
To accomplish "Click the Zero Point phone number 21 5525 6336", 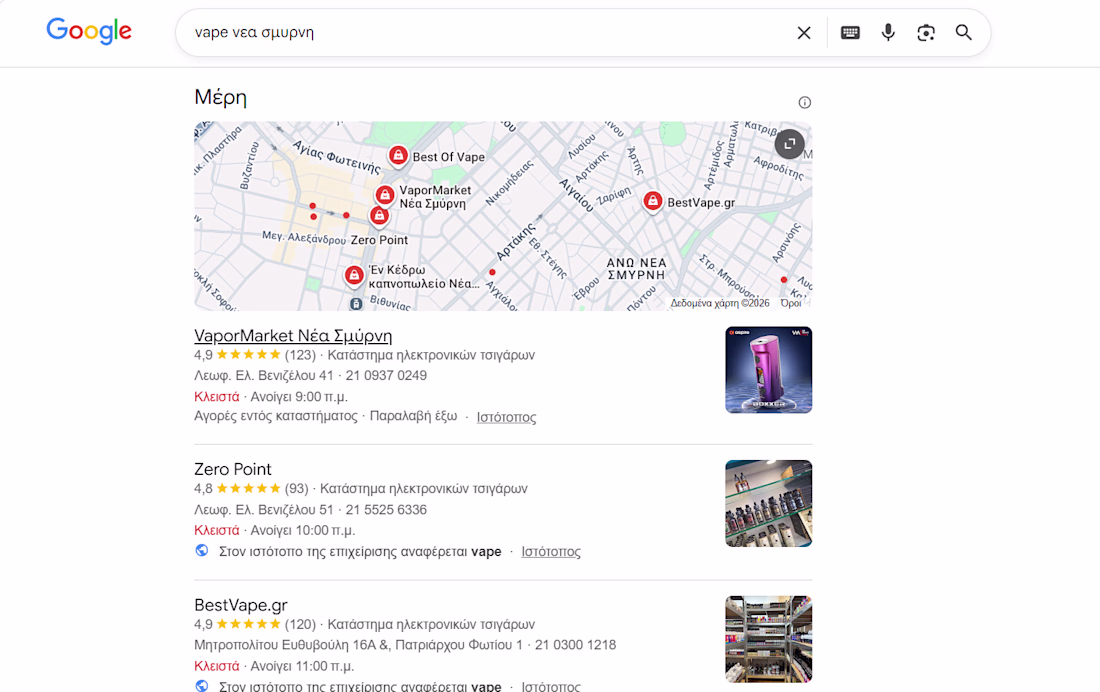I will [x=386, y=510].
